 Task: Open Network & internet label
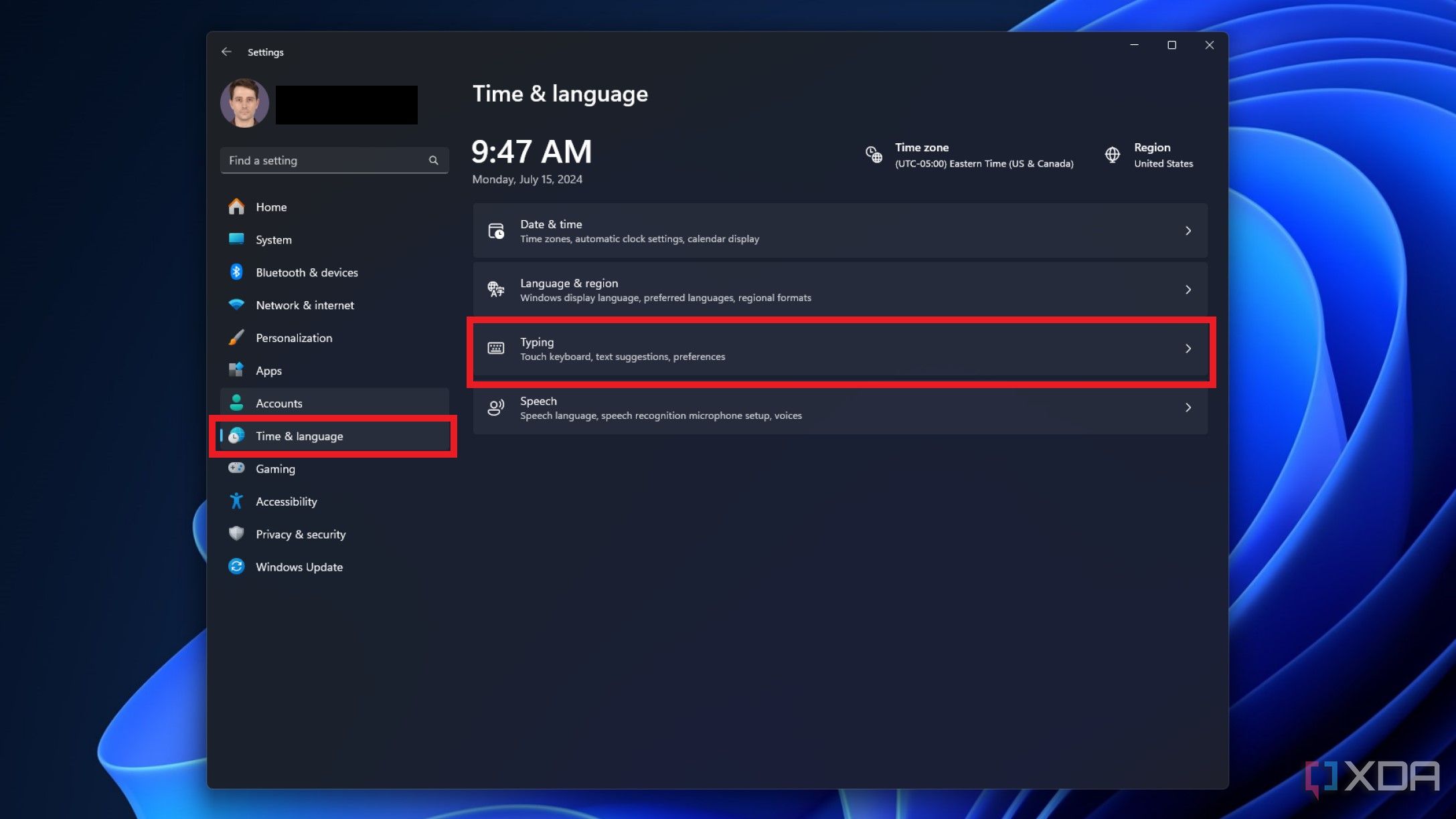tap(305, 305)
